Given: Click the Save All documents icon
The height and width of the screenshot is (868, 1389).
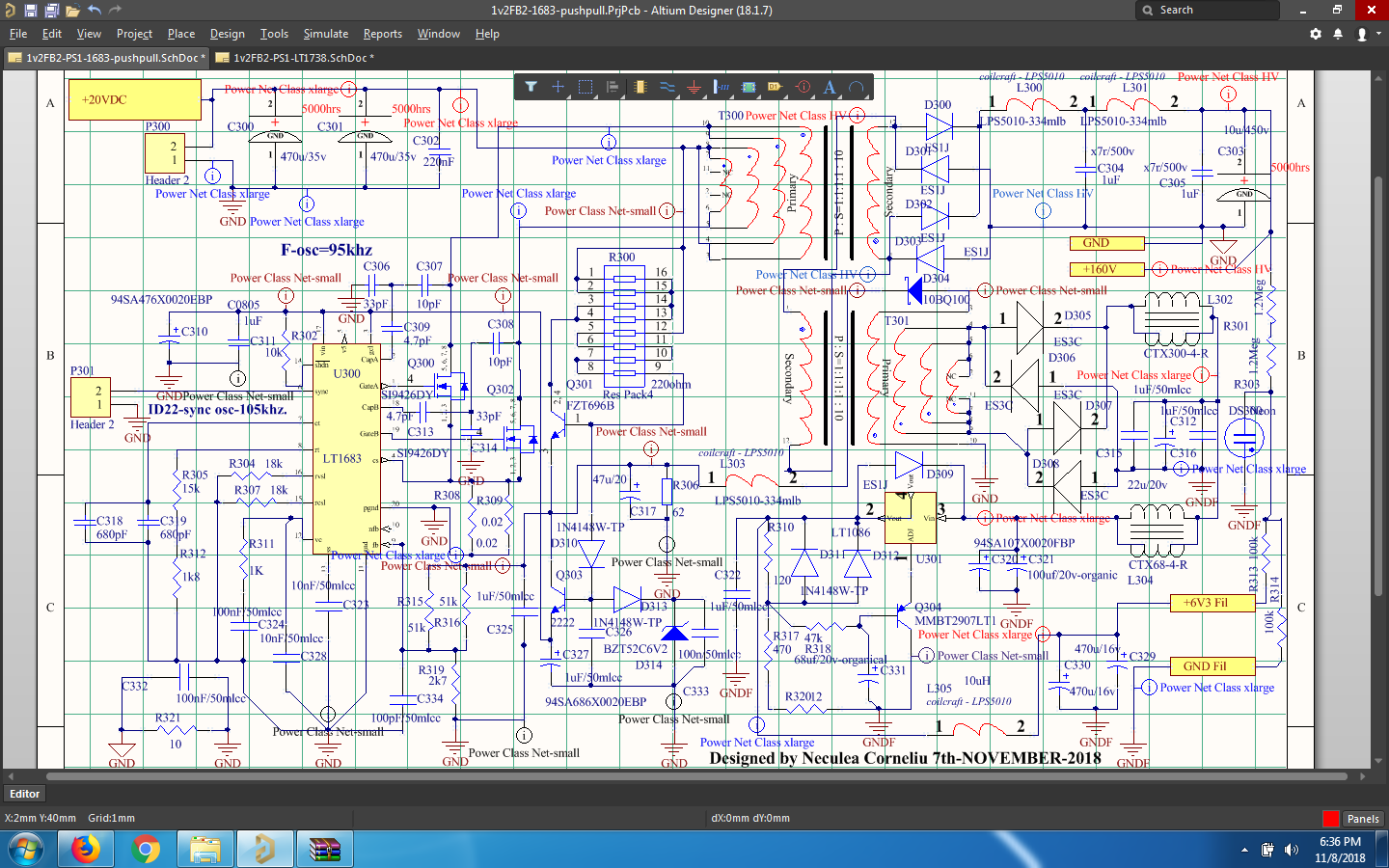Looking at the screenshot, I should tap(51, 11).
